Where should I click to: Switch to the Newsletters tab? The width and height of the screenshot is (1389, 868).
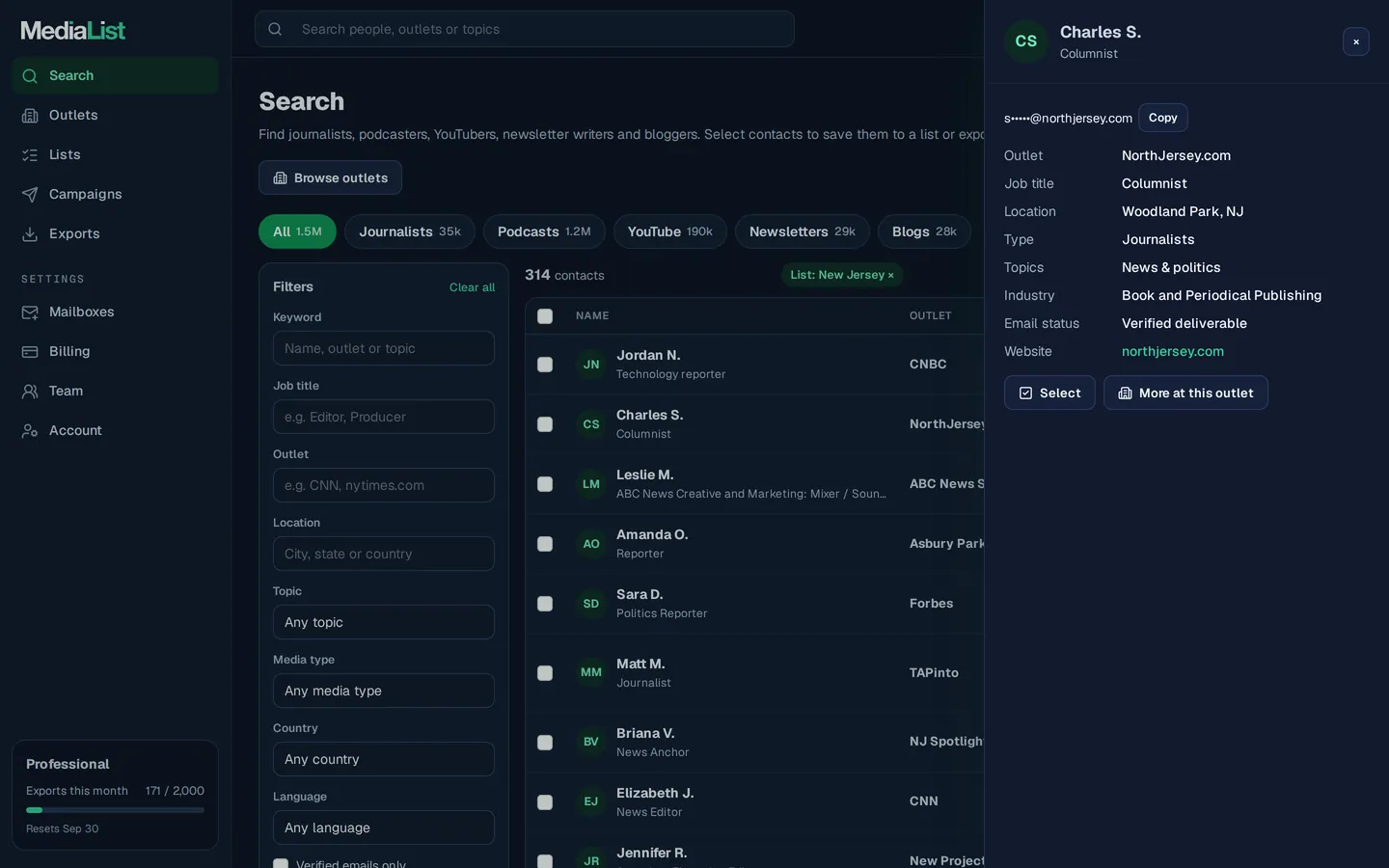coord(803,231)
